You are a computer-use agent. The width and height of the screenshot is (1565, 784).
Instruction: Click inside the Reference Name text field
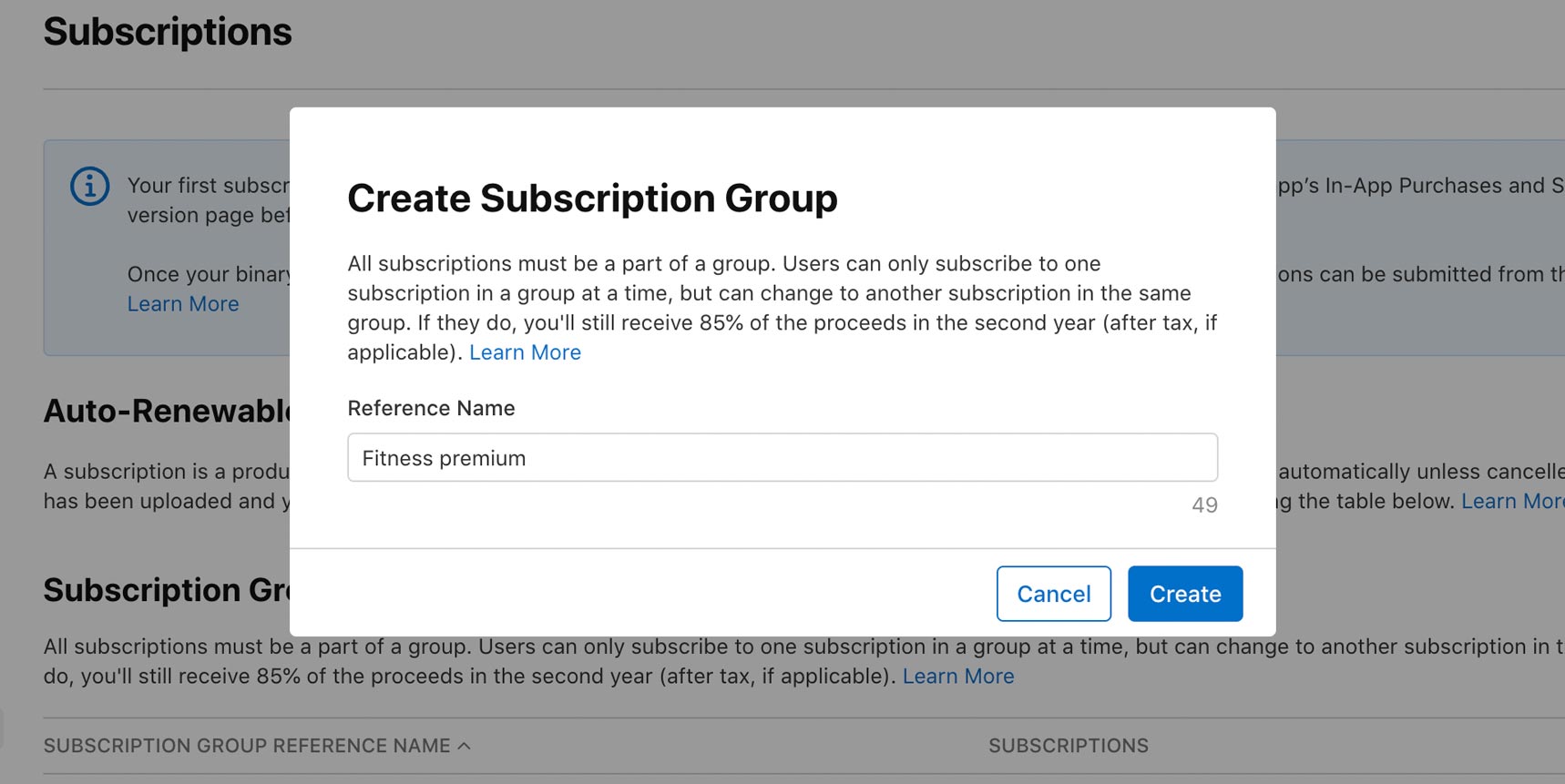click(781, 457)
